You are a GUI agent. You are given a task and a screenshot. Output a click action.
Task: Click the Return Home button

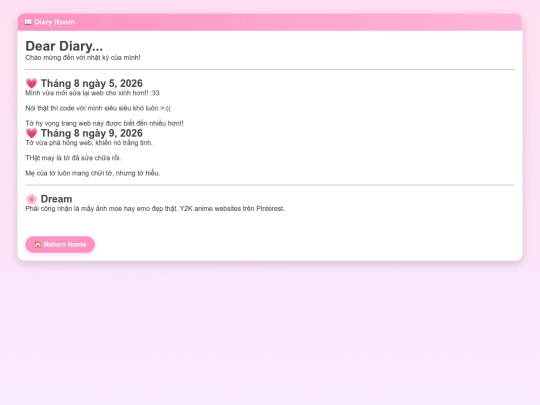pyautogui.click(x=60, y=244)
